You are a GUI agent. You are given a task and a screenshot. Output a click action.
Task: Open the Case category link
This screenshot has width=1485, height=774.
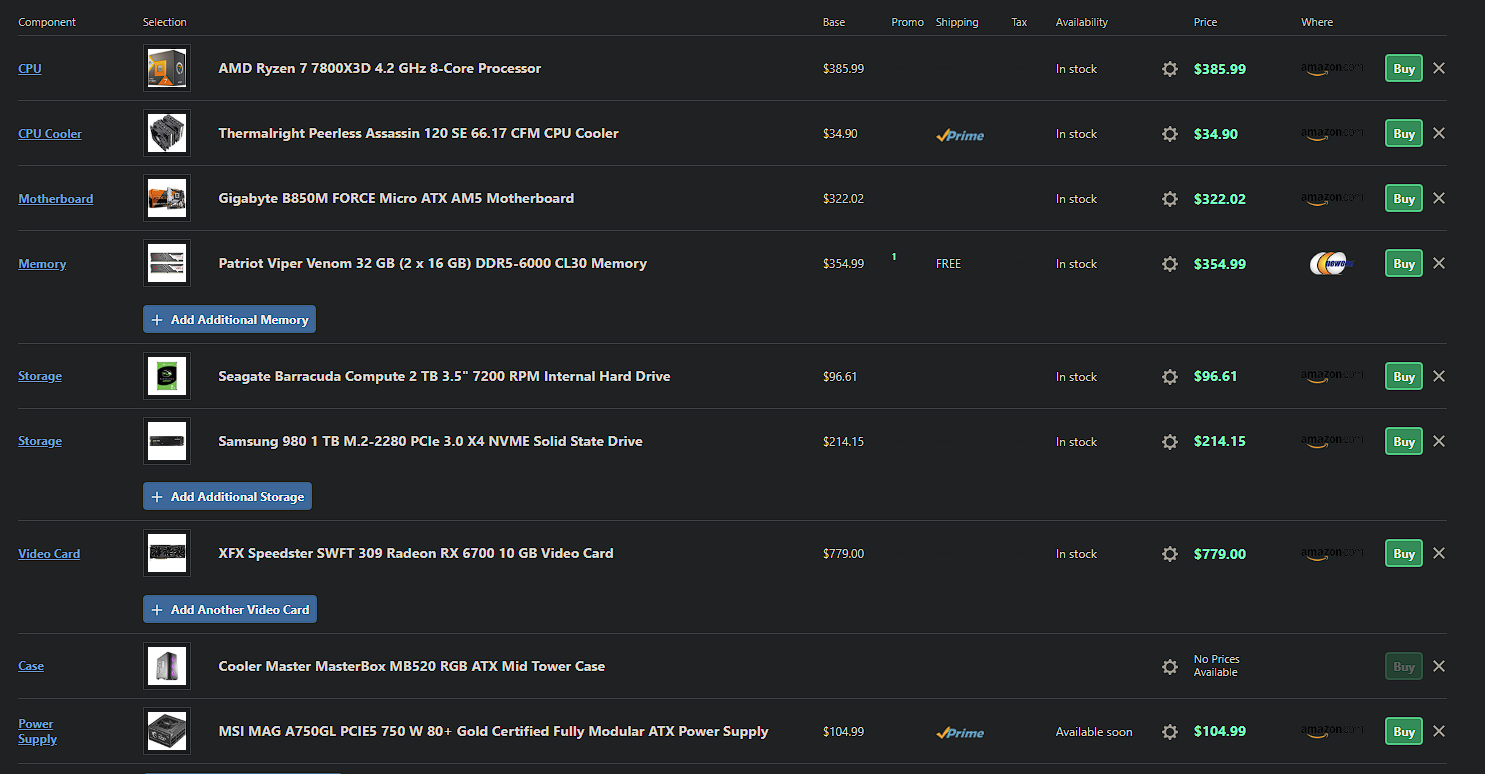pos(31,667)
